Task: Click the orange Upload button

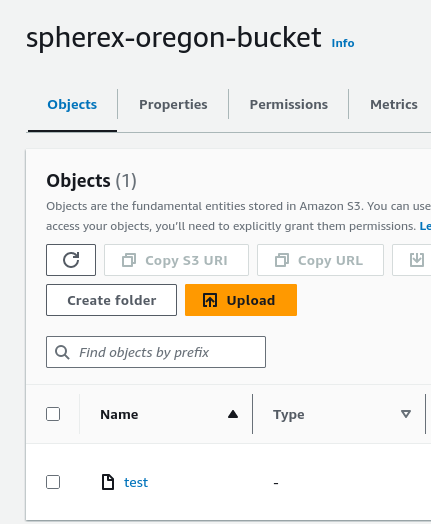Action: click(x=241, y=300)
